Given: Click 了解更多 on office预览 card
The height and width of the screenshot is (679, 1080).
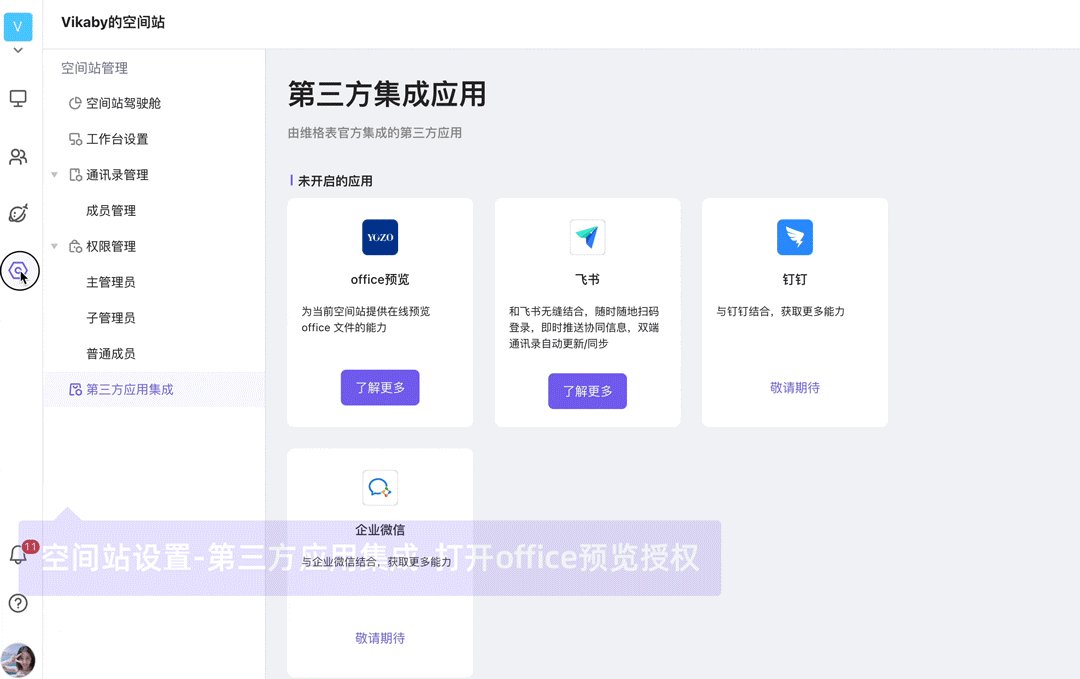Looking at the screenshot, I should pos(380,388).
